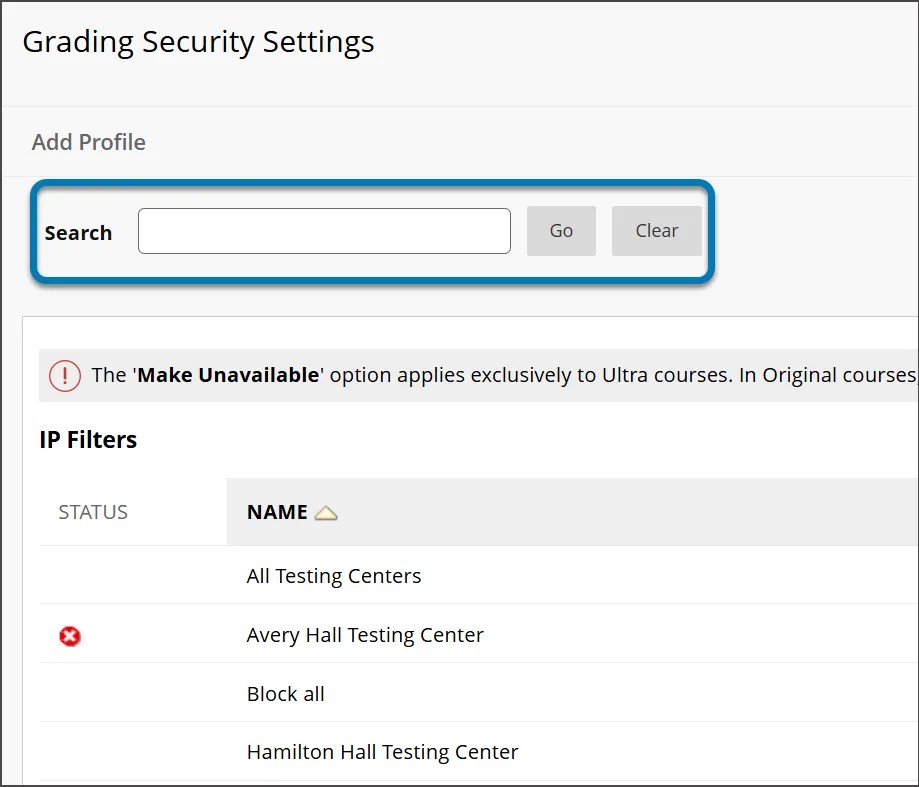Screen dimensions: 919x787
Task: Select the IP Filters section heading
Action: point(88,439)
